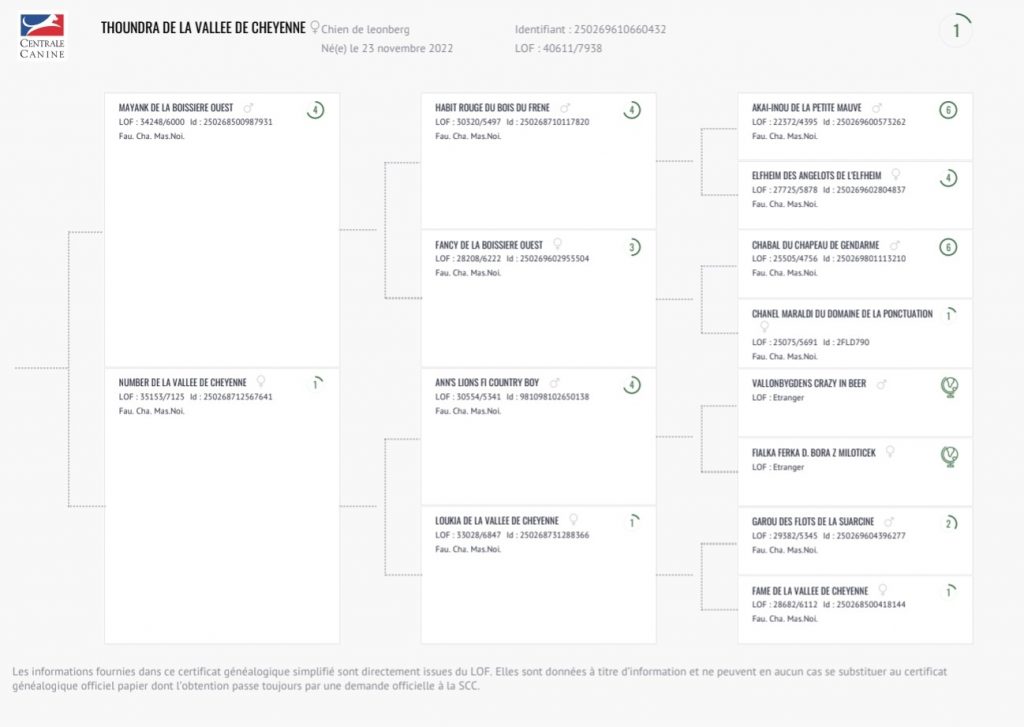
Task: Click the Thoundra de la Vallee de Cheyenne title
Action: pyautogui.click(x=203, y=28)
